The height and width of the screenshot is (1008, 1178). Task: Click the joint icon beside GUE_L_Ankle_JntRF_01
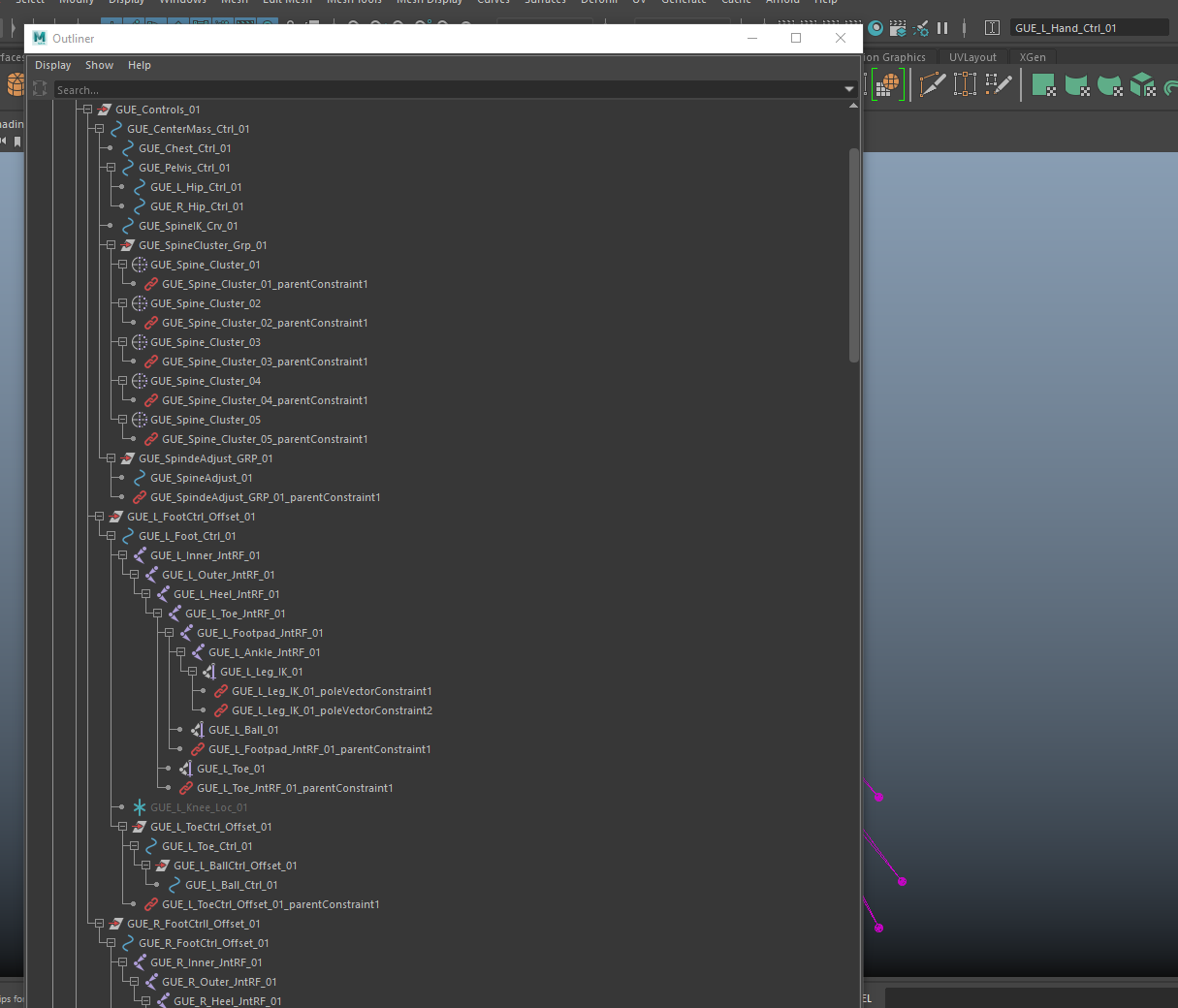pyautogui.click(x=198, y=652)
